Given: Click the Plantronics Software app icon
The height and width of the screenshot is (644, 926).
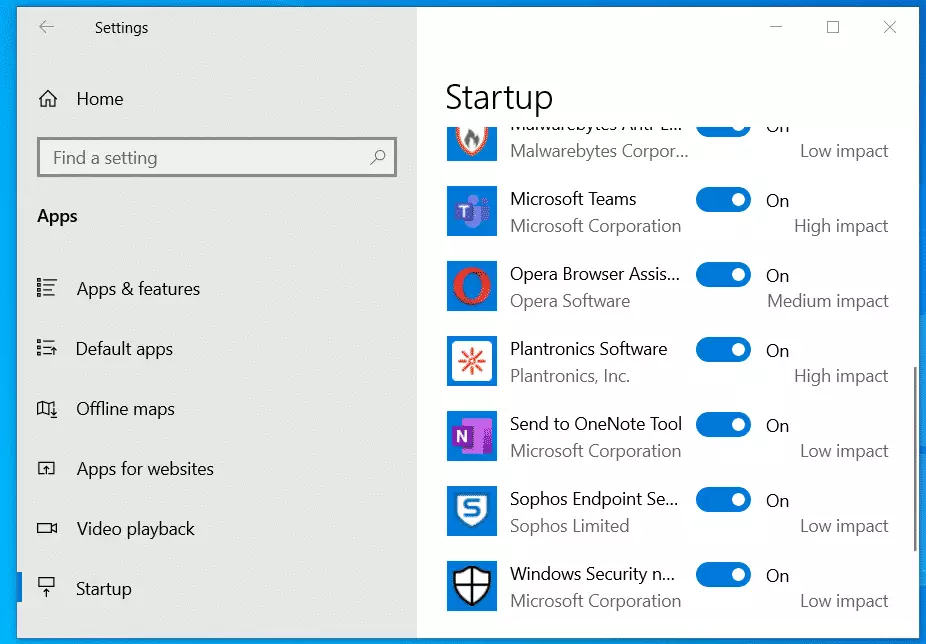Looking at the screenshot, I should tap(472, 361).
